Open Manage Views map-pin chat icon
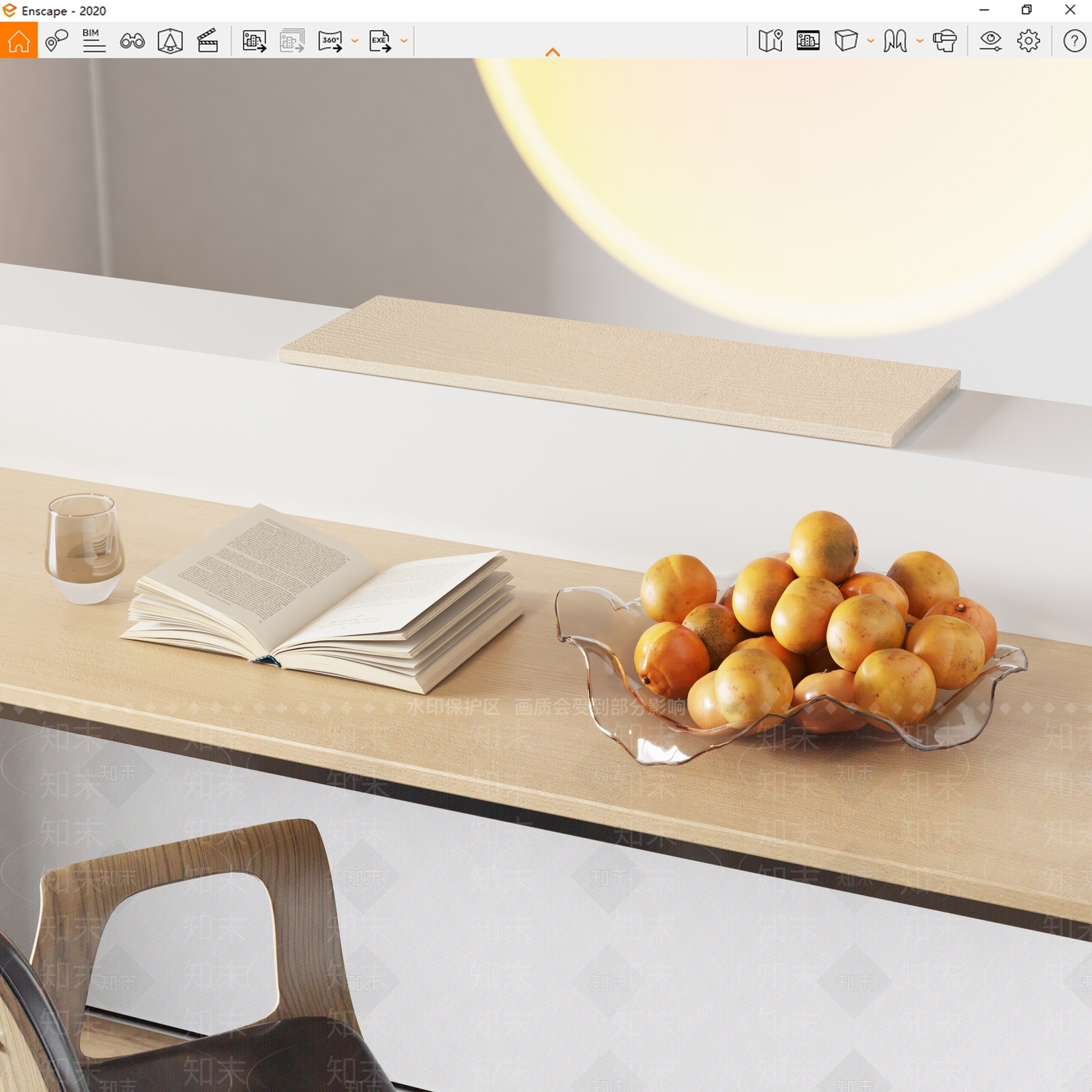 click(57, 41)
